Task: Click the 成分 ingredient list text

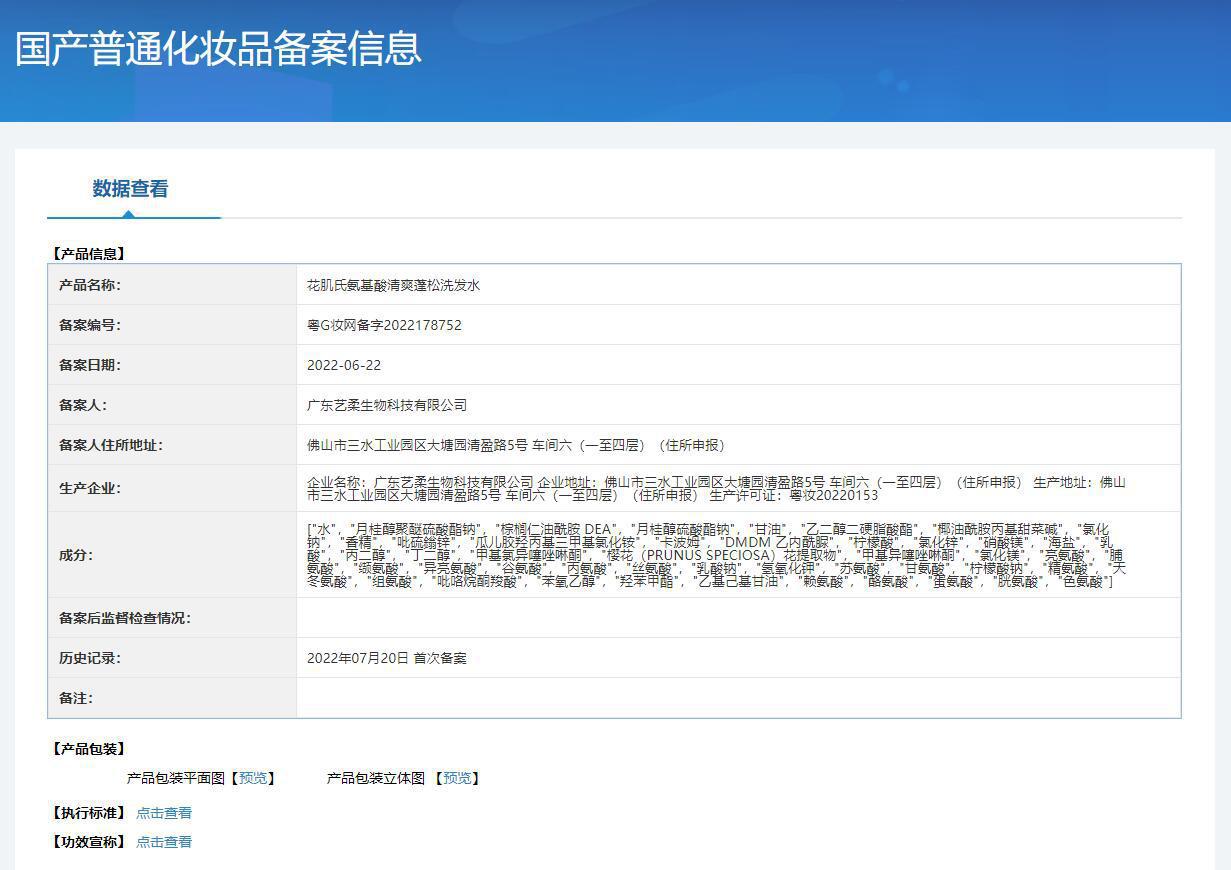Action: tap(715, 555)
